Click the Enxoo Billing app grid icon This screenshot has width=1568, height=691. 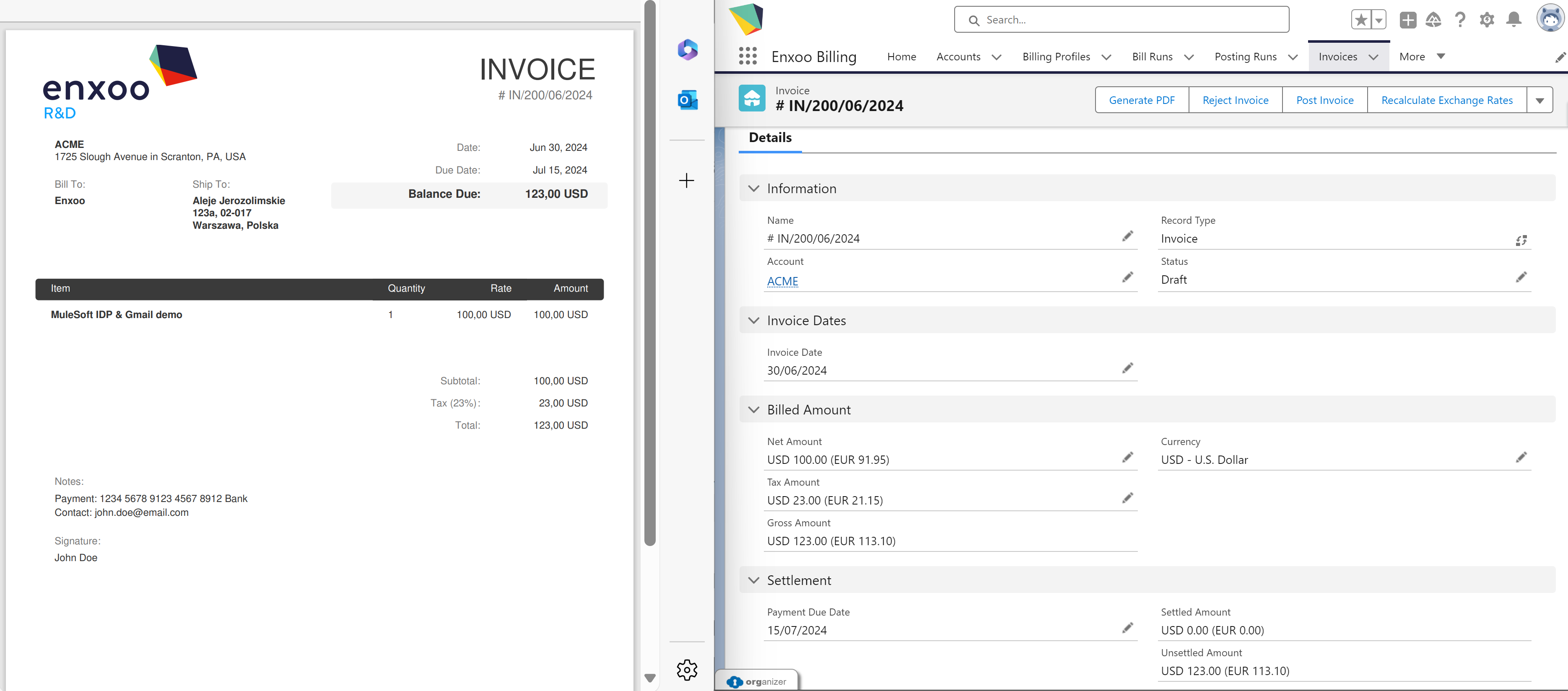click(748, 56)
